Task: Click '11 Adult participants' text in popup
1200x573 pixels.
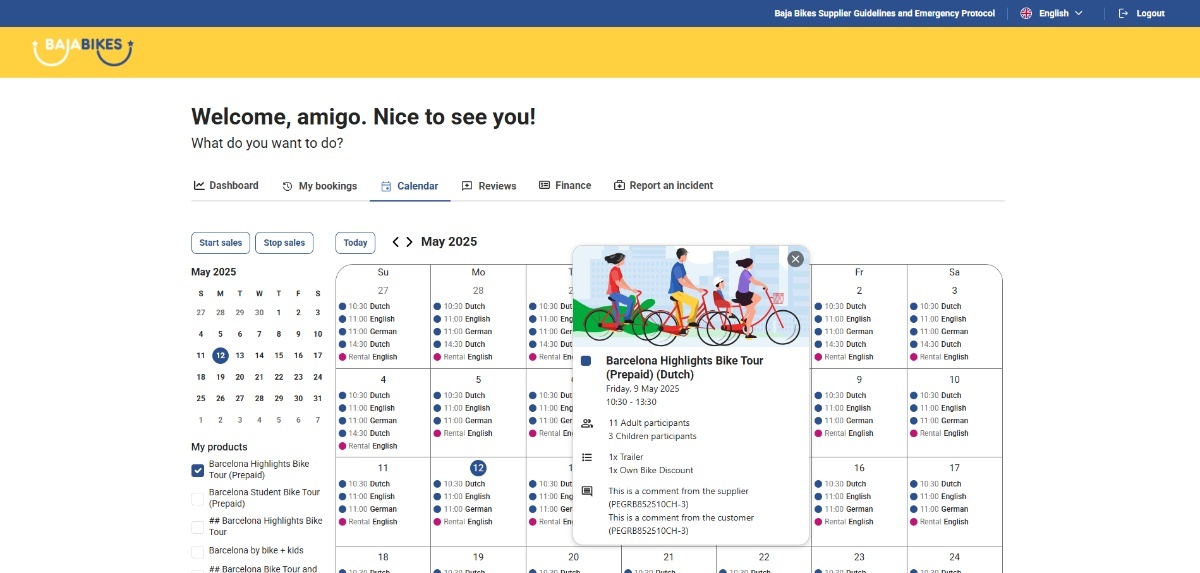Action: click(x=649, y=423)
